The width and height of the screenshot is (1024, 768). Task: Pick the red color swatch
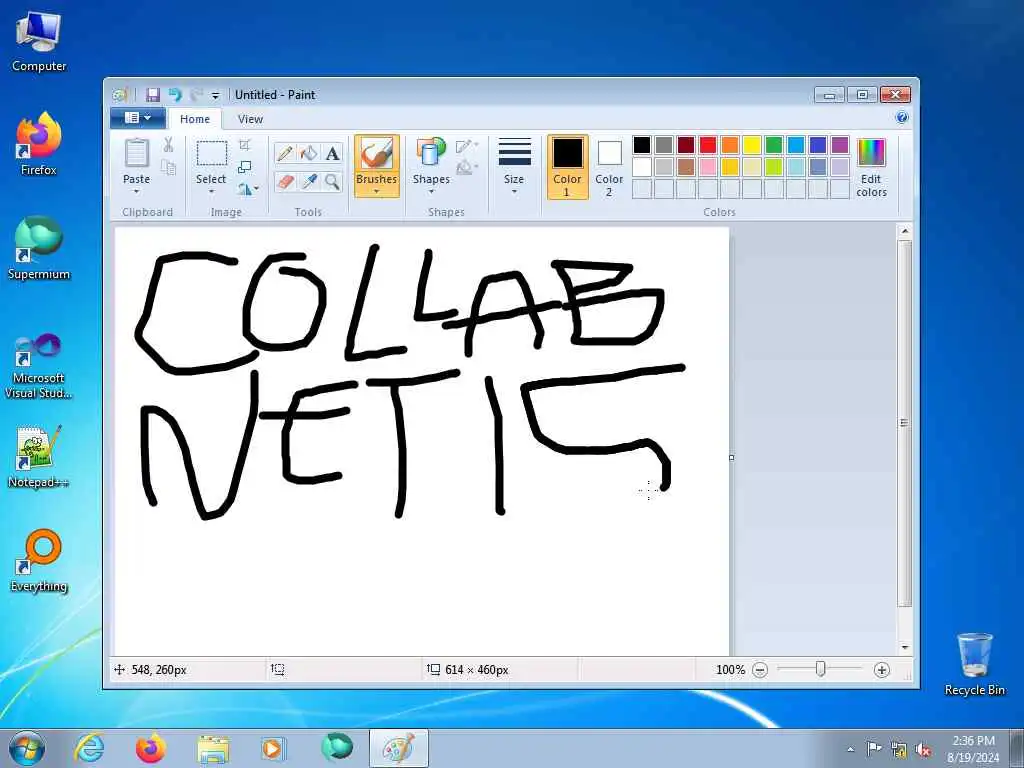[708, 145]
